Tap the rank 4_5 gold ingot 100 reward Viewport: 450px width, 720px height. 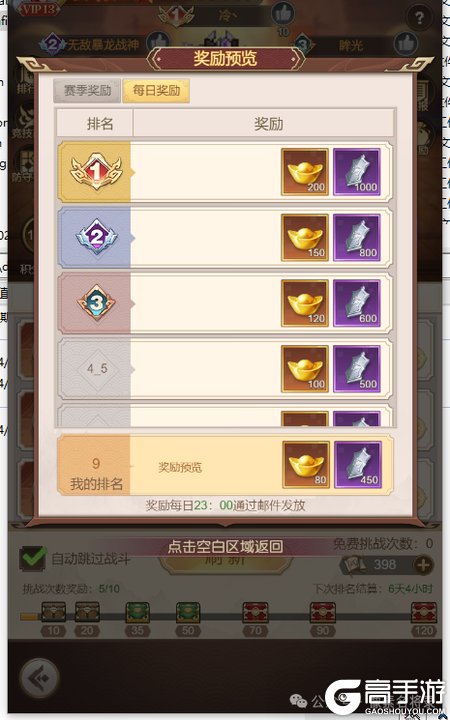(x=305, y=369)
